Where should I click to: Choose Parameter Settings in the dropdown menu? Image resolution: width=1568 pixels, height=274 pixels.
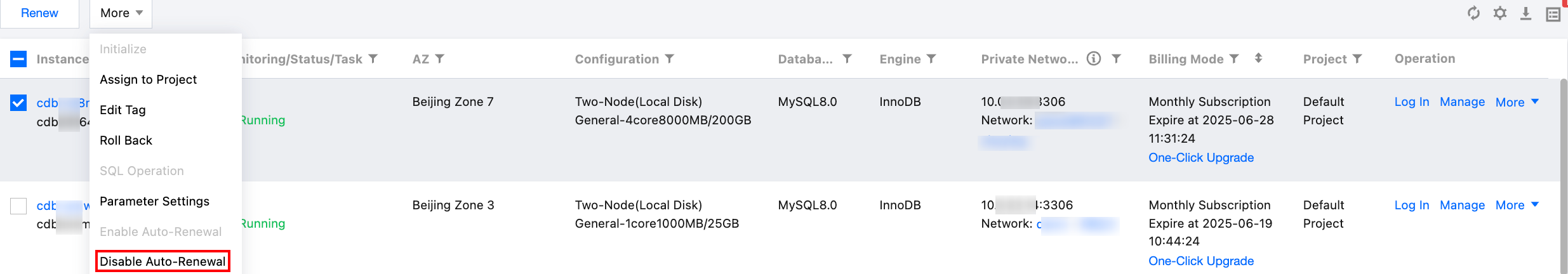154,201
